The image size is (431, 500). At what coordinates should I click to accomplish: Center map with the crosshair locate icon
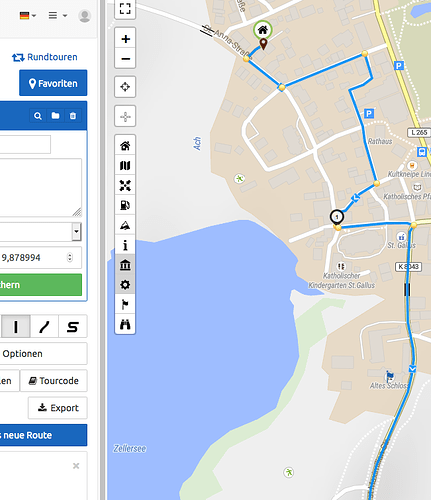125,87
